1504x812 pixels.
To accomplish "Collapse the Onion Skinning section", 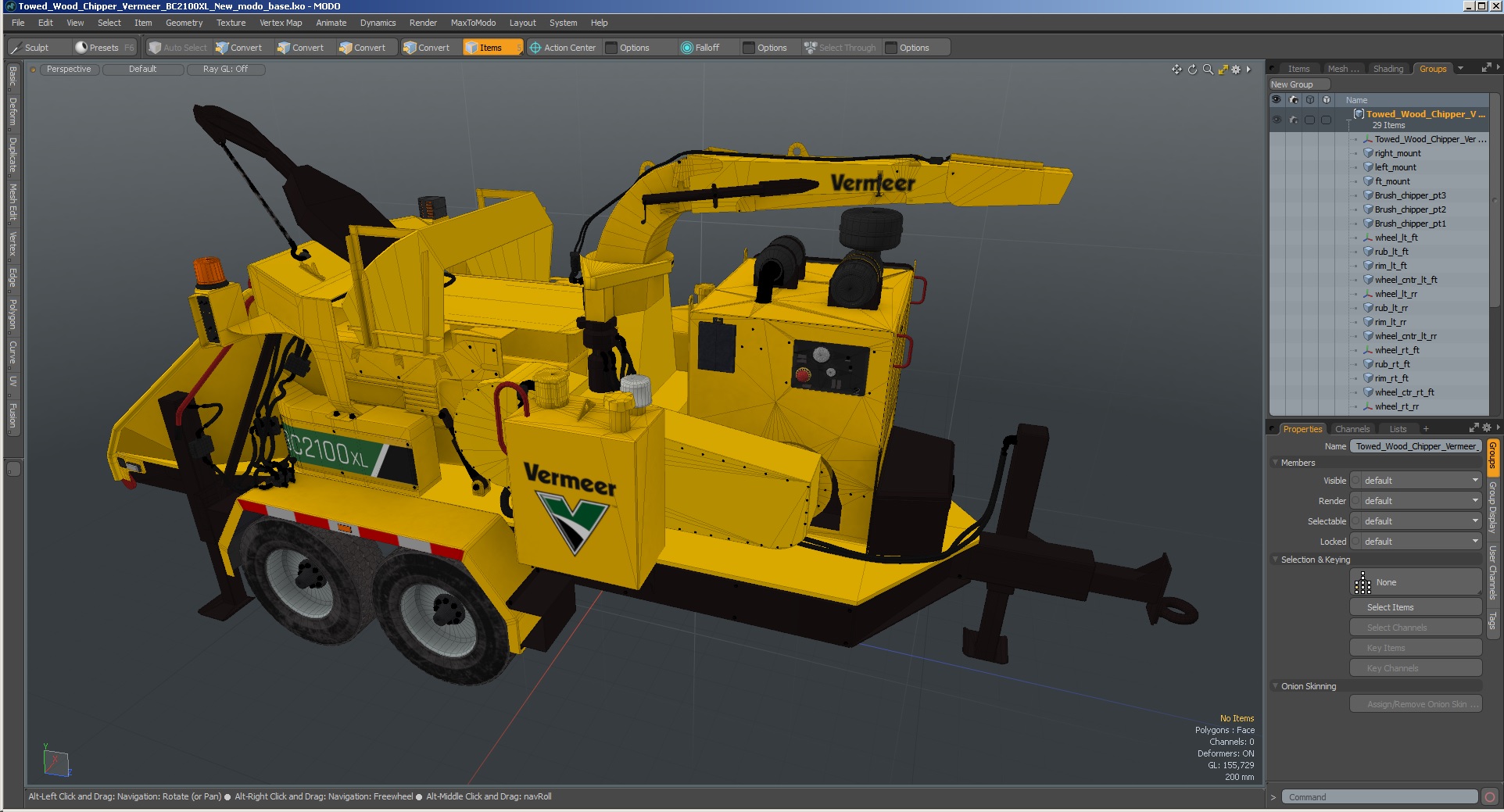I will pos(1275,686).
